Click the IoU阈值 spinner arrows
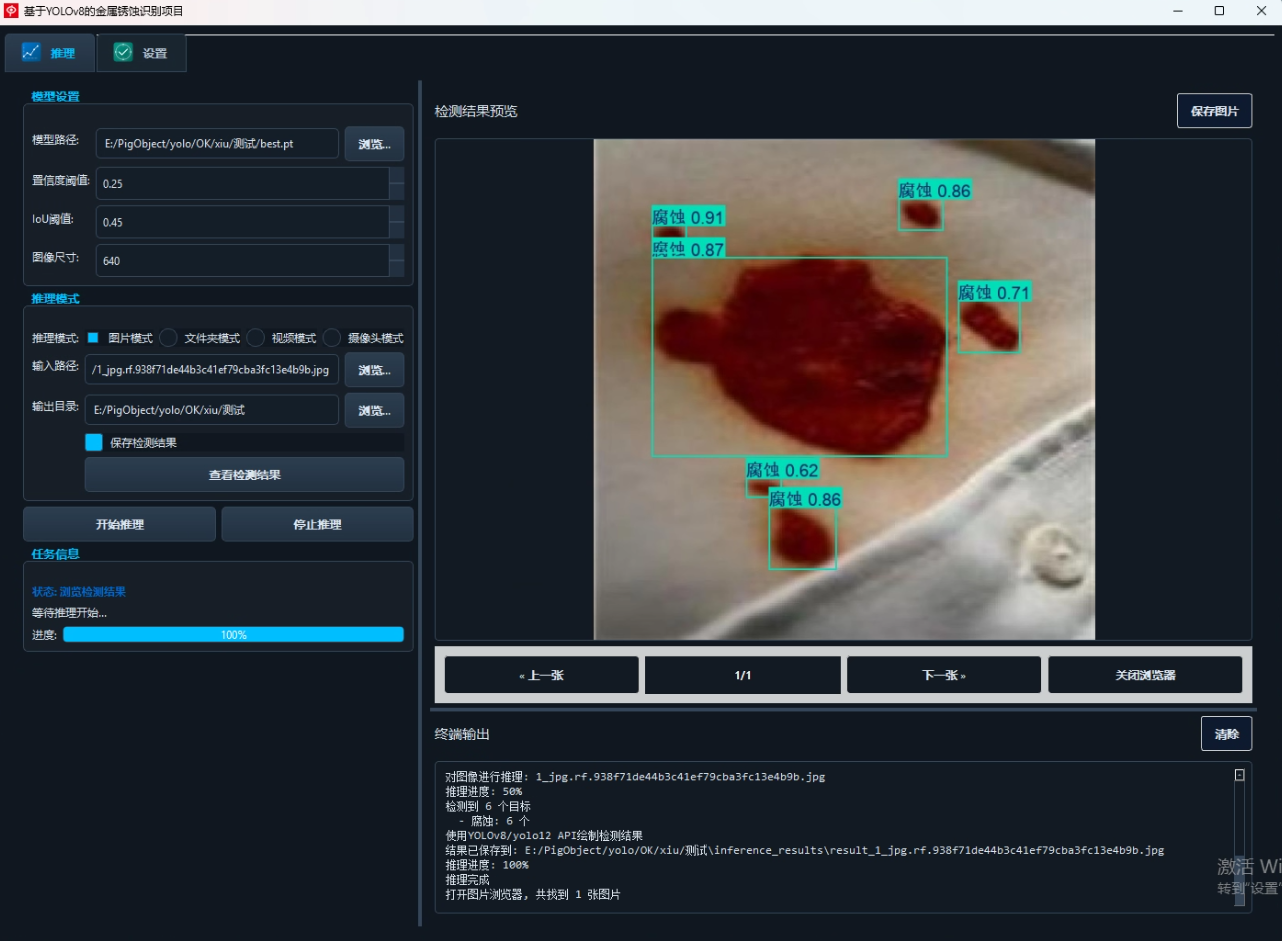This screenshot has height=941, width=1282. pyautogui.click(x=397, y=222)
